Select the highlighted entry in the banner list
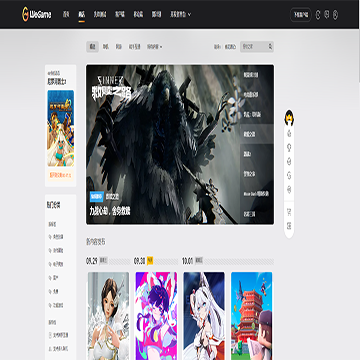Screen dimensions: 360x360 (x=257, y=134)
